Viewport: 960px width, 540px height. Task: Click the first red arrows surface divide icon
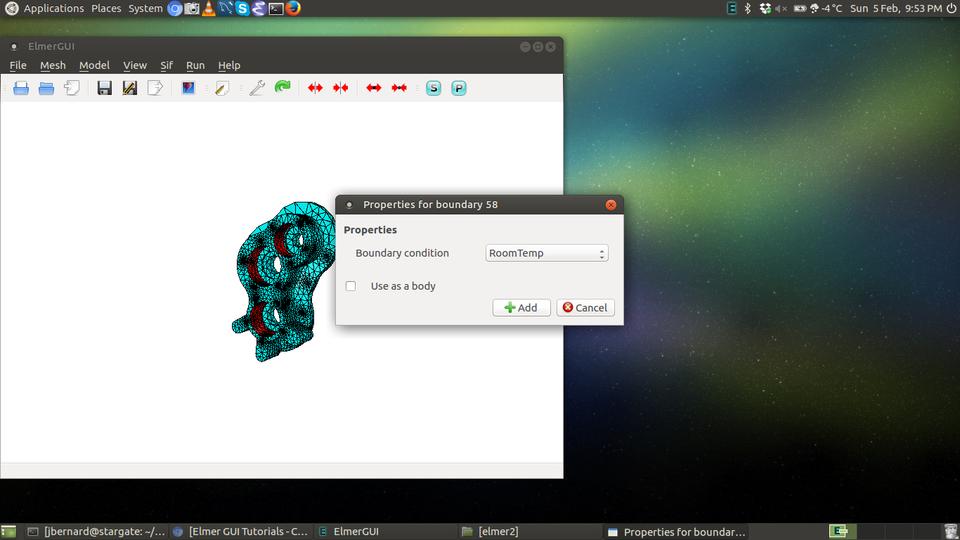click(x=315, y=88)
